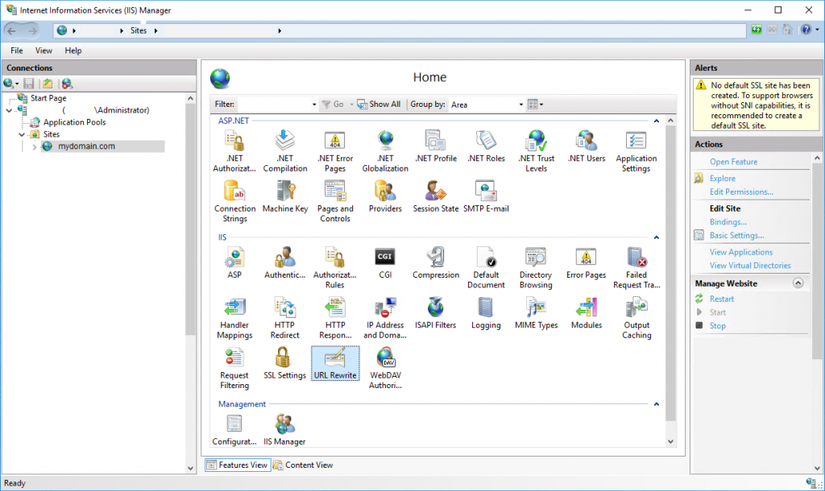
Task: Select the Providers icon
Action: (385, 197)
